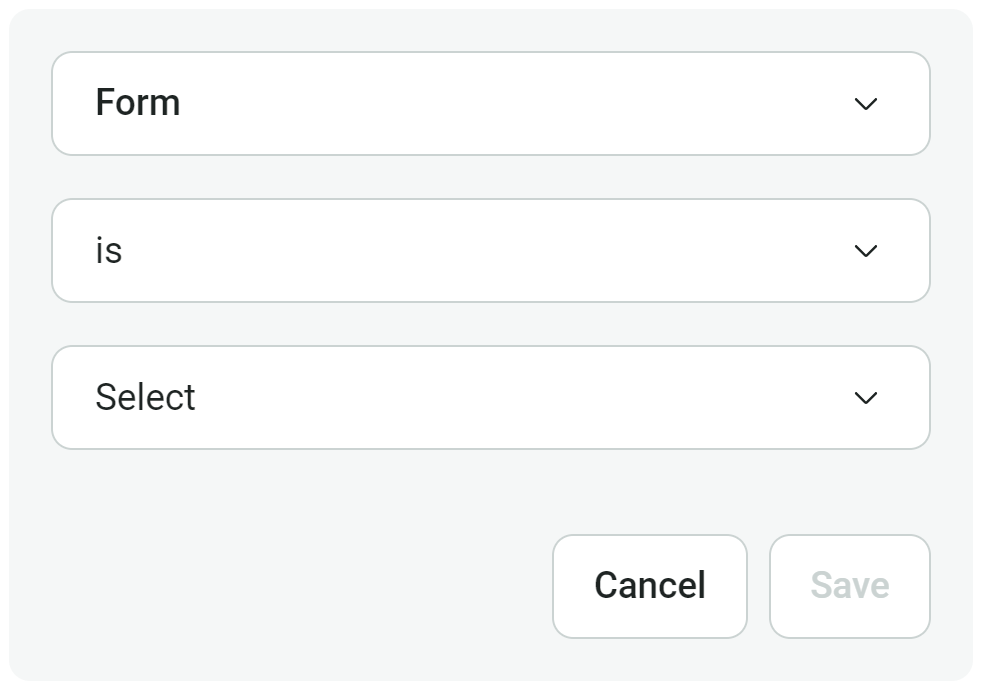
Task: Choose a value in the Select combo box
Action: pos(490,398)
